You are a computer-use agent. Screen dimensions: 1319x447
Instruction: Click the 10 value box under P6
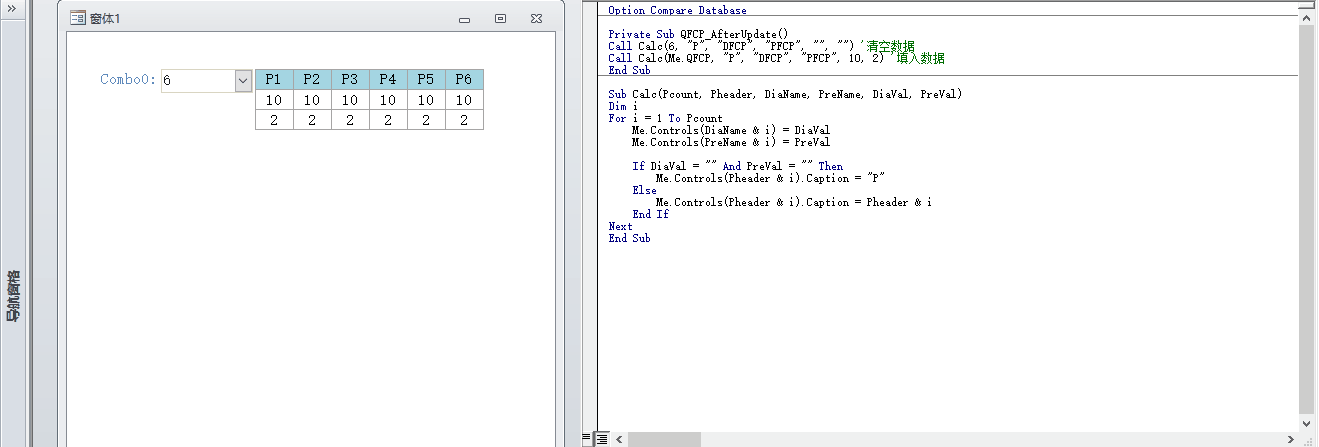(x=464, y=100)
